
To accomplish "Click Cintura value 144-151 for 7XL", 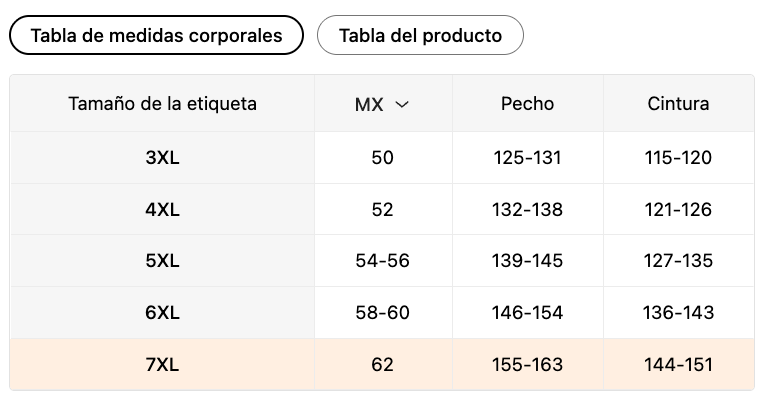I will (679, 364).
